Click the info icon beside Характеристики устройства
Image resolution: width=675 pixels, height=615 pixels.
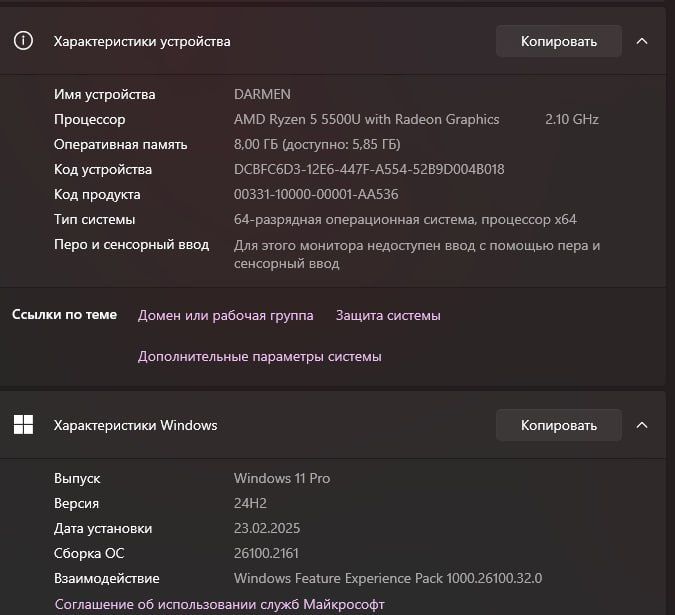pyautogui.click(x=23, y=41)
